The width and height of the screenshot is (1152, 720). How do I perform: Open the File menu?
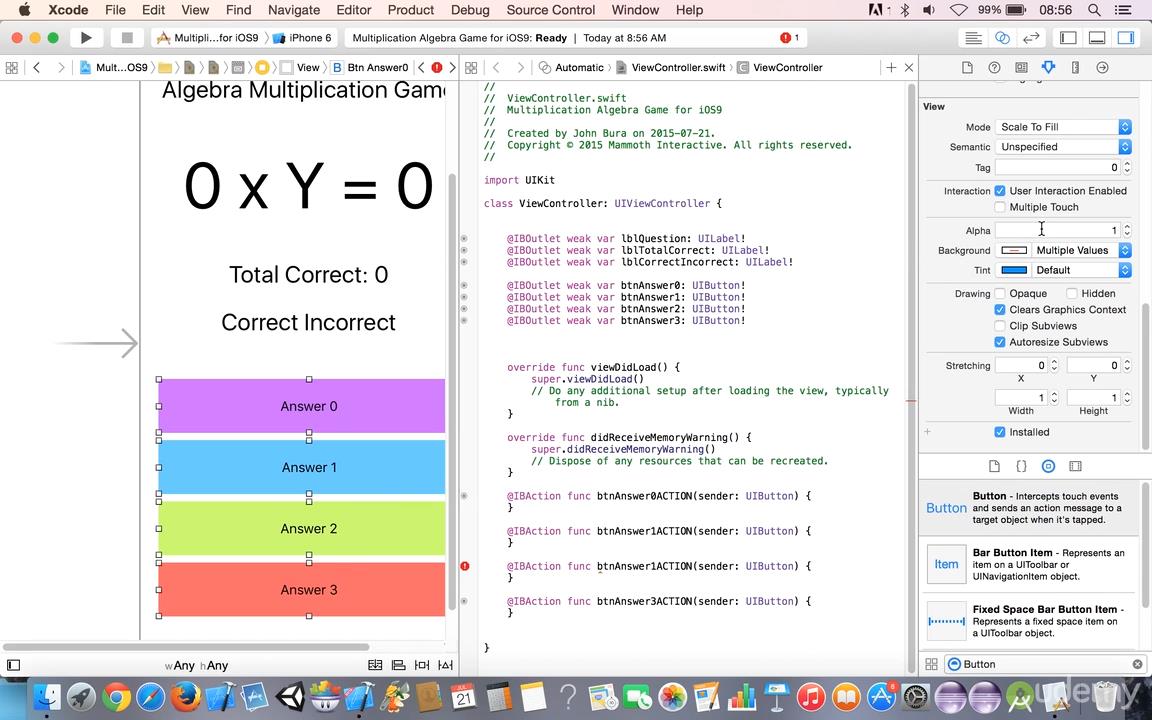(115, 10)
